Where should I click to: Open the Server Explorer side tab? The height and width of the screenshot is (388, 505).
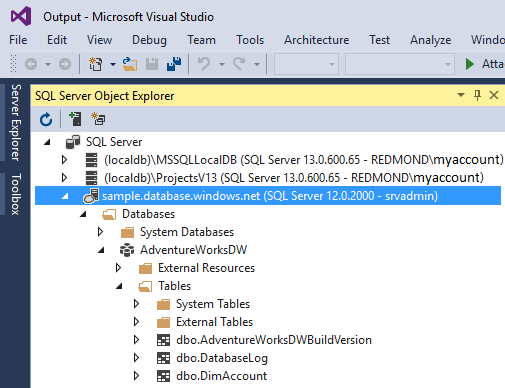coord(16,122)
